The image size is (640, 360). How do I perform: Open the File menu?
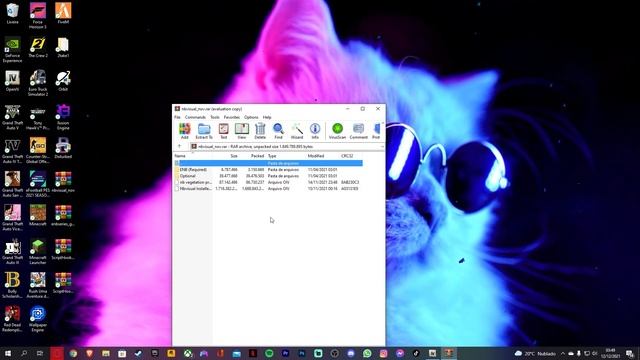(x=177, y=117)
